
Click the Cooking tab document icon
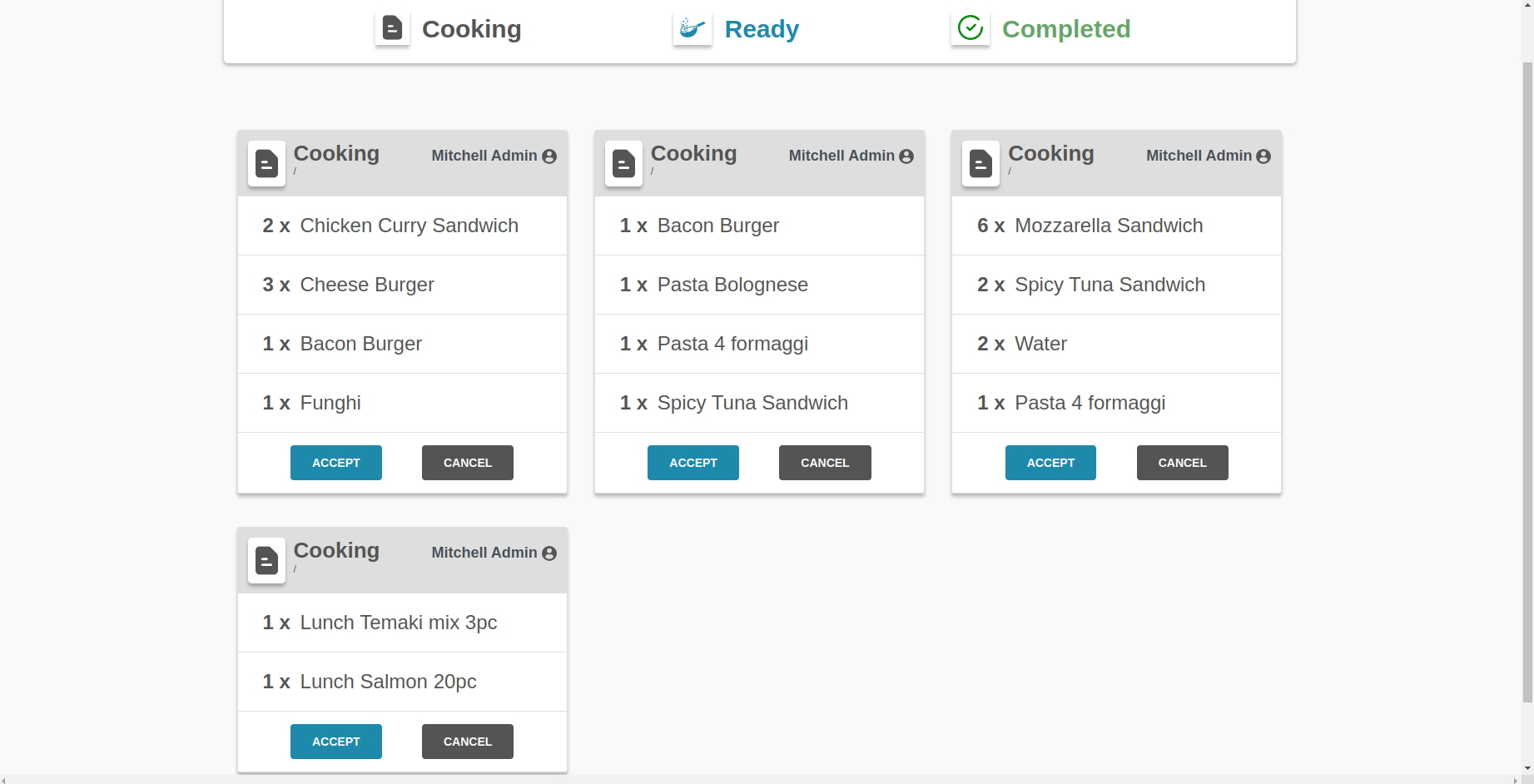pyautogui.click(x=392, y=28)
